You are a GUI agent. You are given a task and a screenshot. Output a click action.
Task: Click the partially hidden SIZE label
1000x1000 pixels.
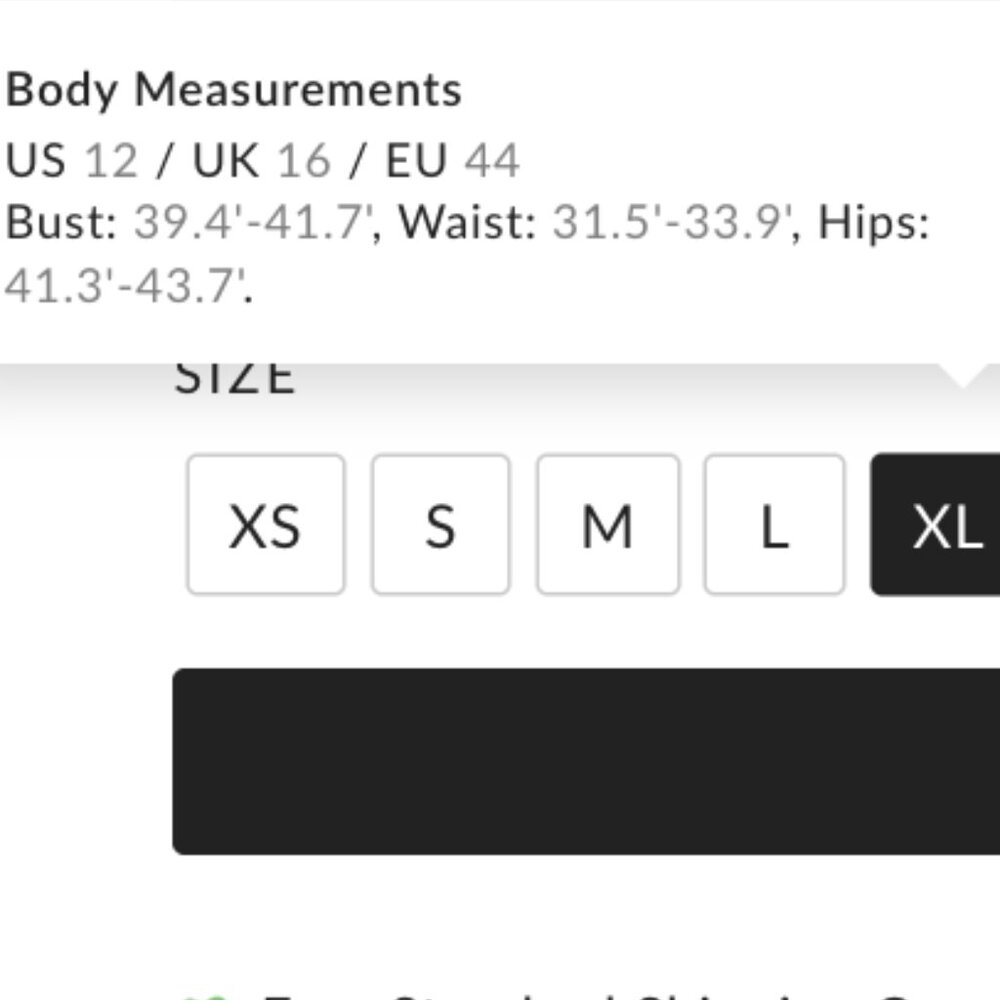coord(235,378)
